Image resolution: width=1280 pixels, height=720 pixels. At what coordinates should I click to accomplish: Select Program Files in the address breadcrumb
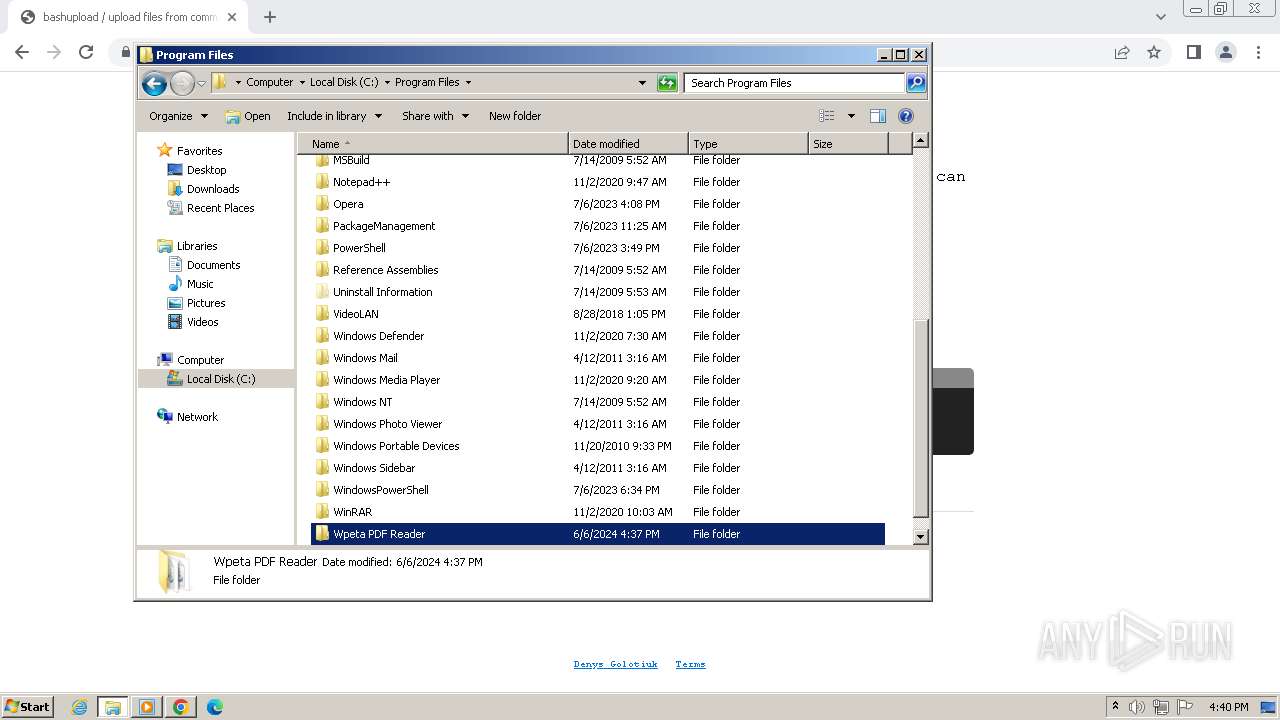427,83
